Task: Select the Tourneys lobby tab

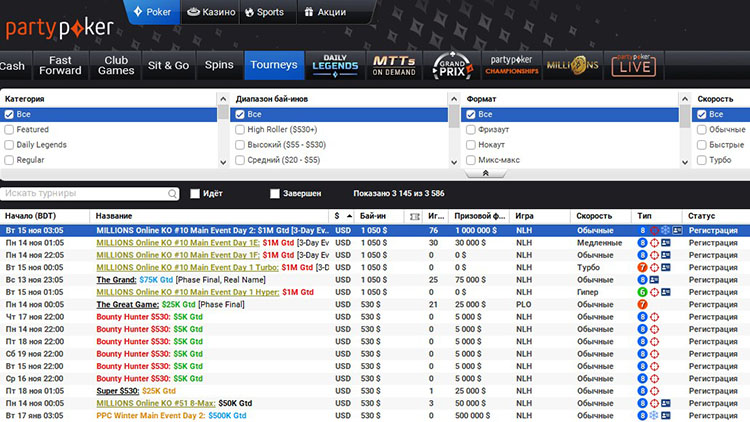Action: (x=274, y=65)
